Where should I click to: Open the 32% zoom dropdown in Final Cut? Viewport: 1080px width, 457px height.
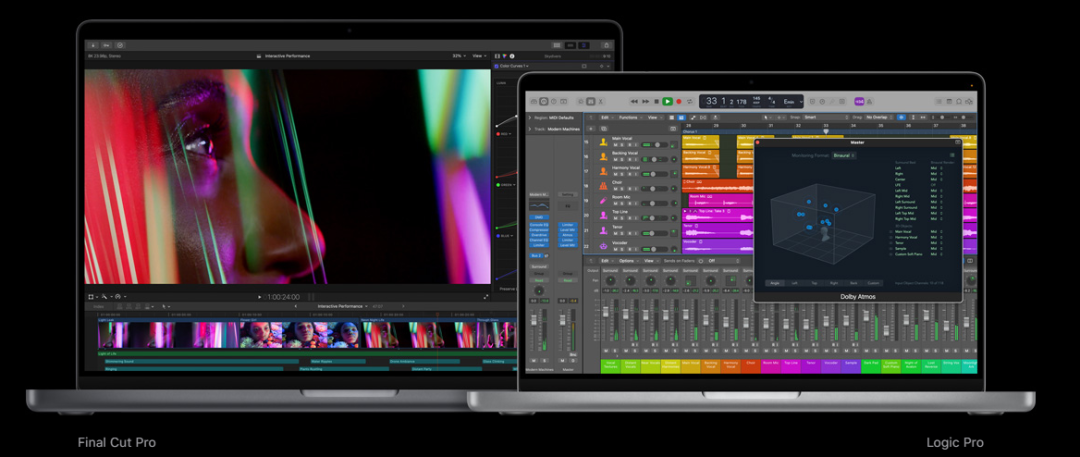pyautogui.click(x=459, y=56)
